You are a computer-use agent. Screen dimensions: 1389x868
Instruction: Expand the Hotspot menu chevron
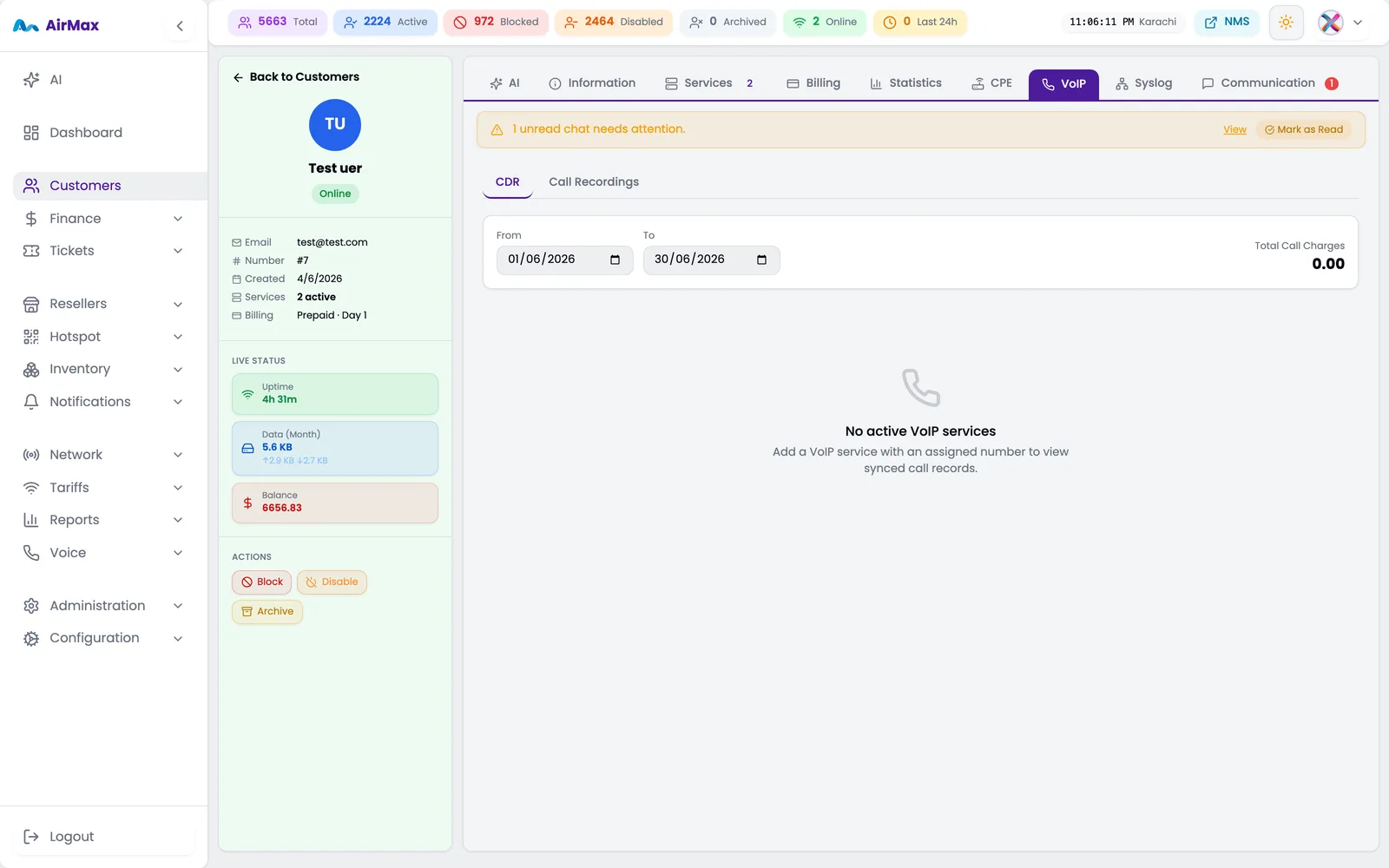coord(178,337)
